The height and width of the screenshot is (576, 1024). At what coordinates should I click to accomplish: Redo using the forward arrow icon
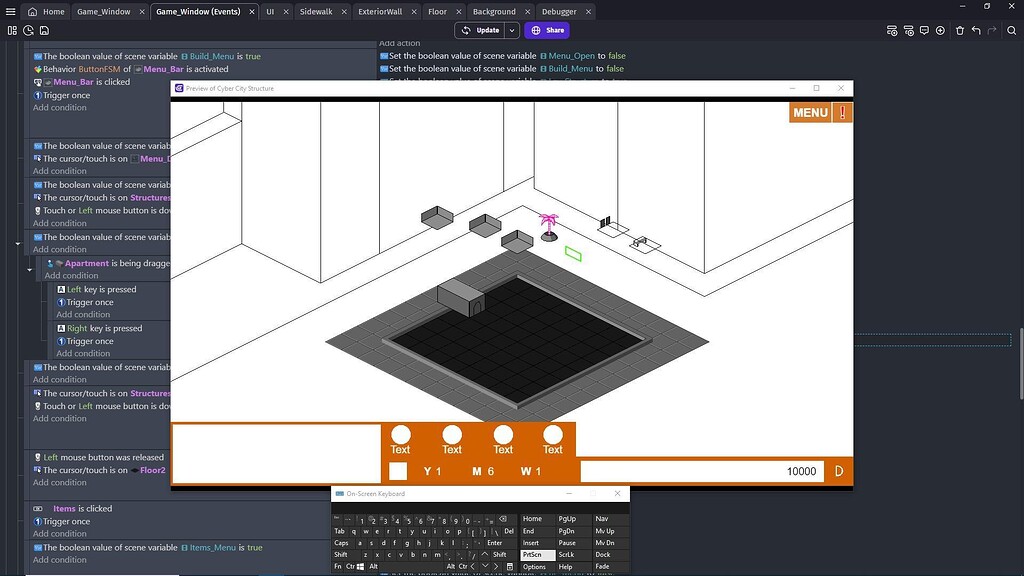pos(992,30)
